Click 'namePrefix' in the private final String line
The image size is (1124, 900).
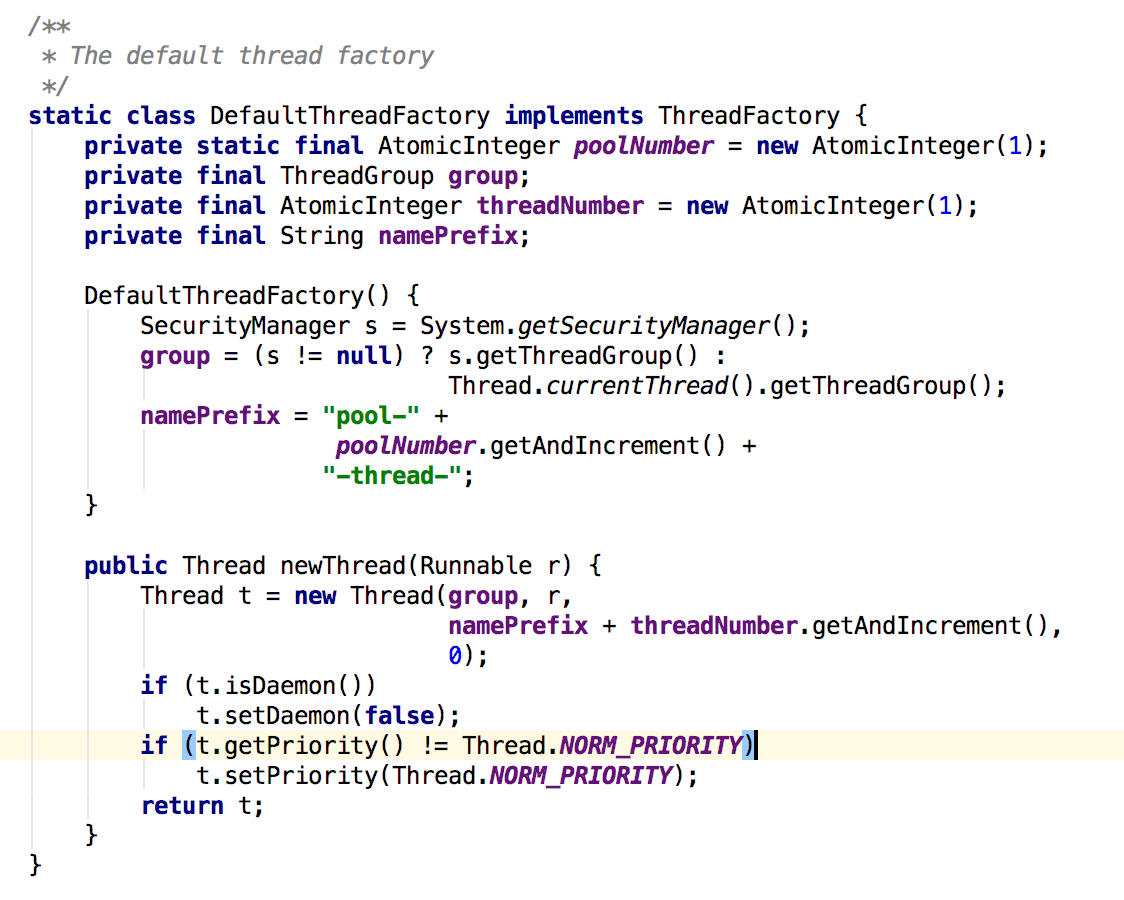pyautogui.click(x=448, y=236)
